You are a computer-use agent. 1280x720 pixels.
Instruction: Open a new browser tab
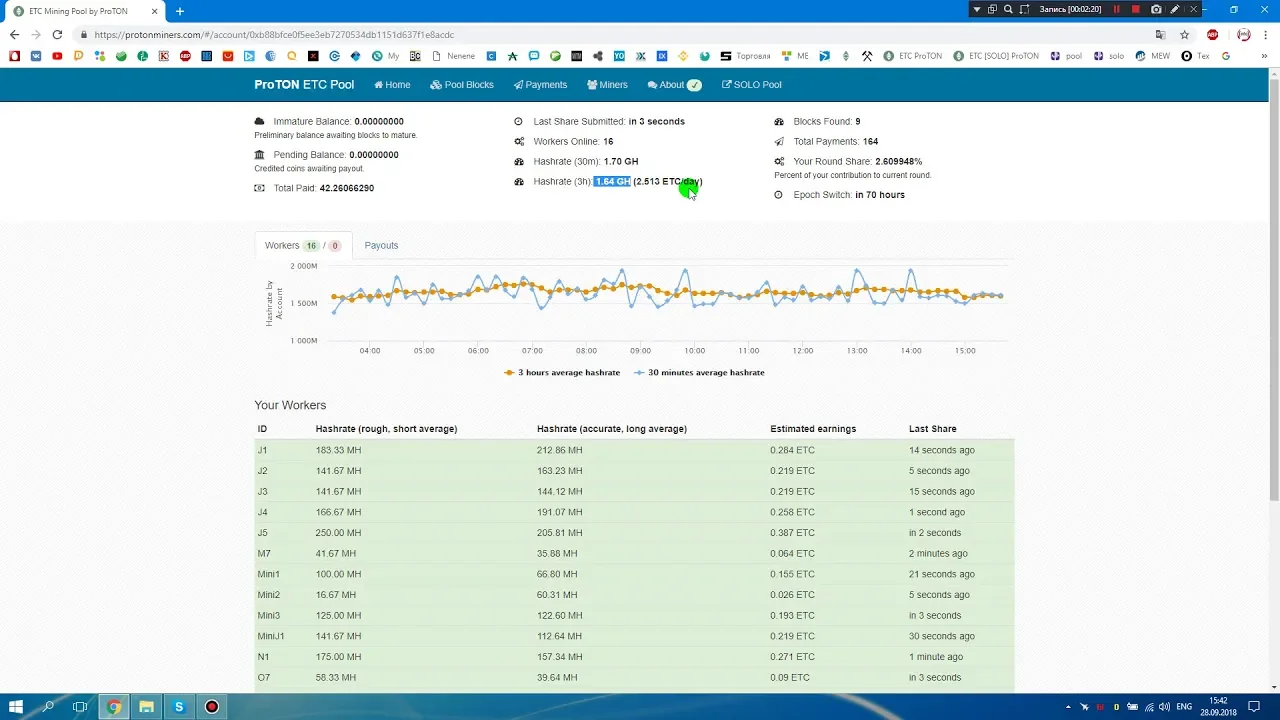(x=180, y=11)
